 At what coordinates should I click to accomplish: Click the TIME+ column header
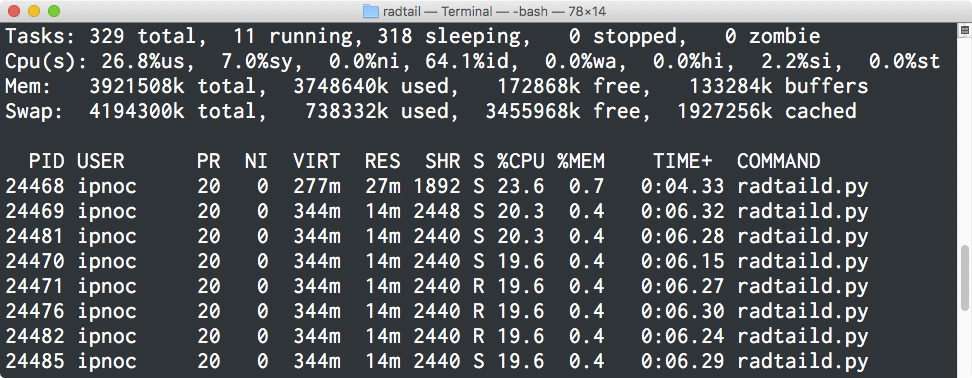(683, 161)
